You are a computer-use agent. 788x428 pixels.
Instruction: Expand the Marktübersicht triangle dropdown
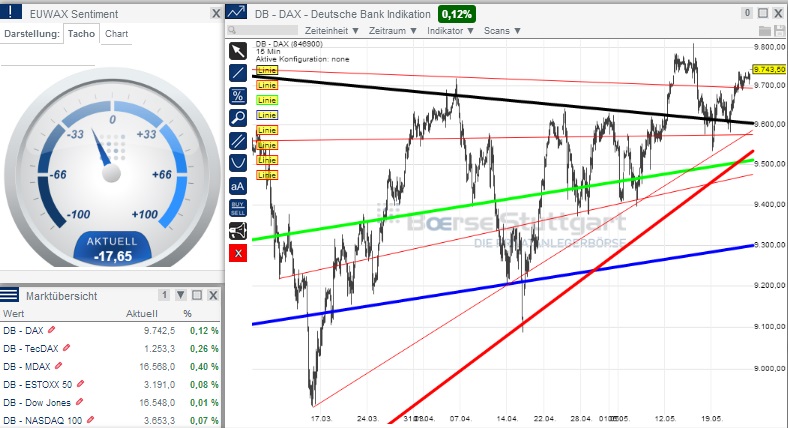click(181, 295)
